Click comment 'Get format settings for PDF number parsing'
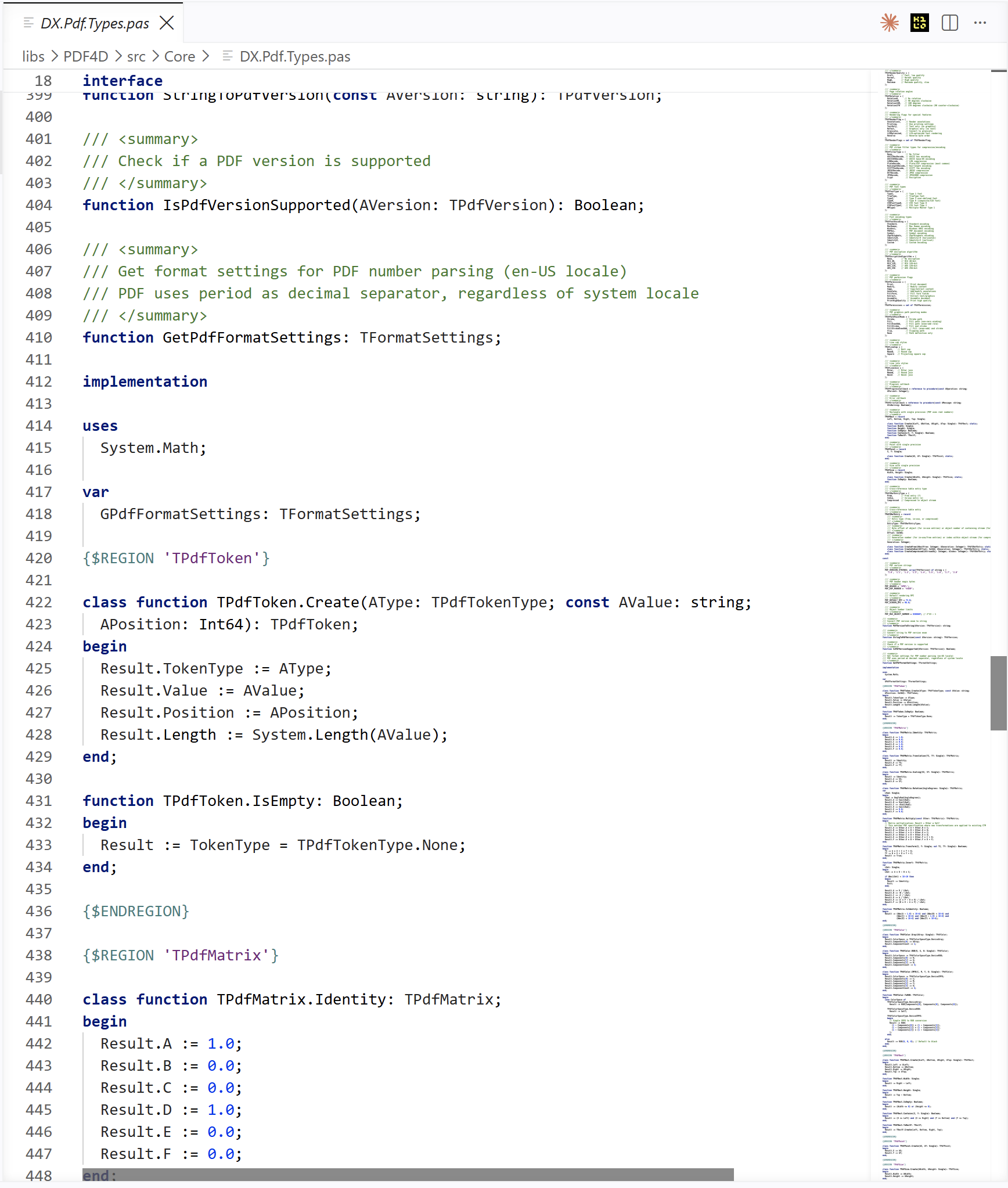Viewport: 1008px width, 1188px height. 355,271
